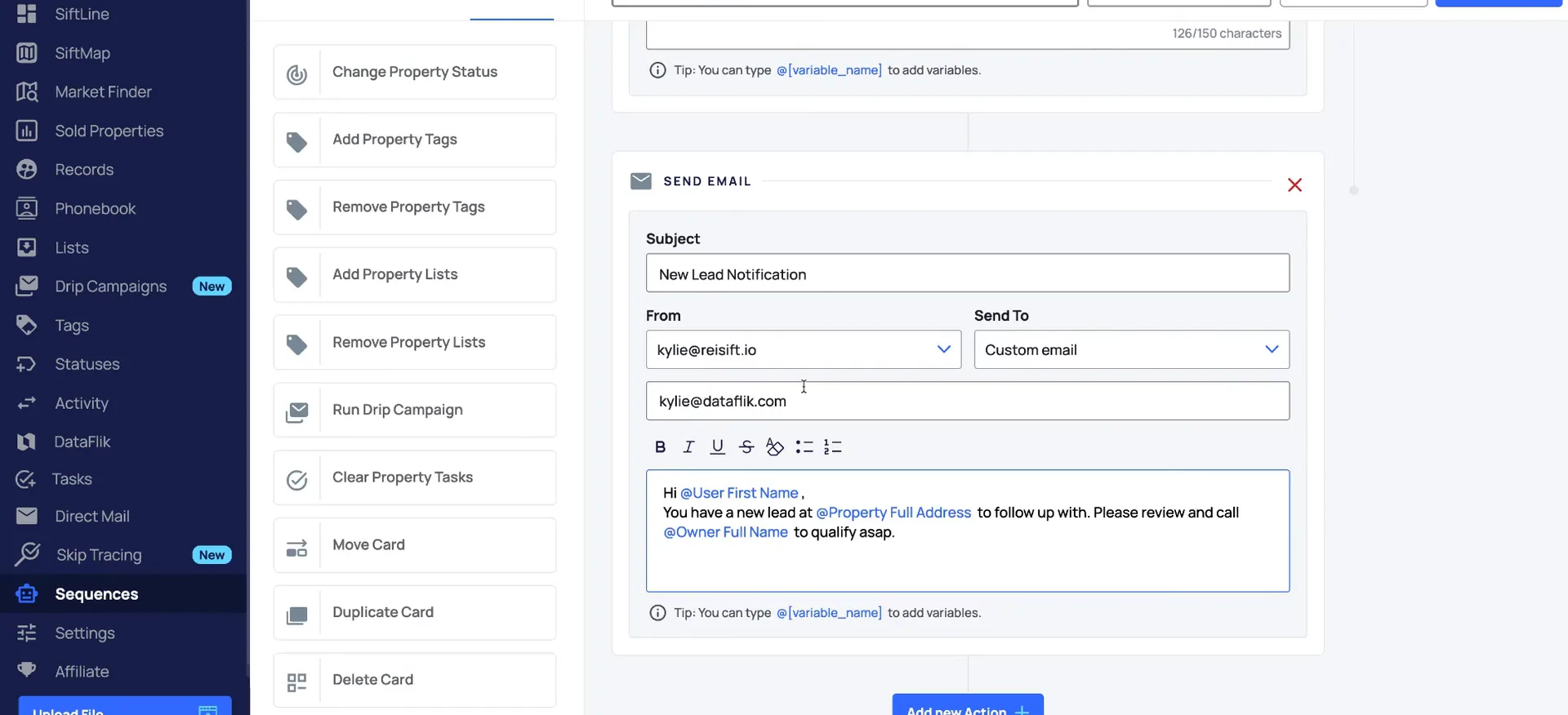The image size is (1568, 715).
Task: Choose the Remove Property Tags action
Action: tap(415, 207)
